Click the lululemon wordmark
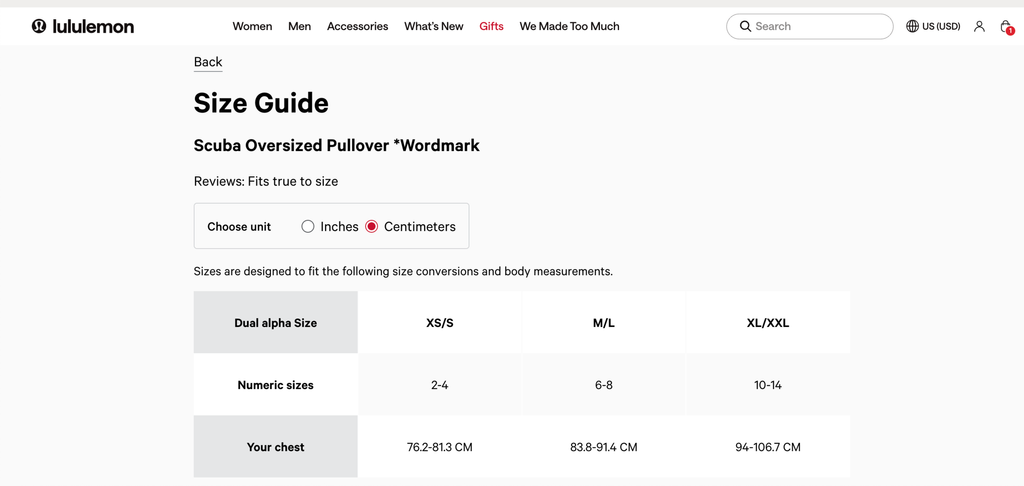 tap(93, 26)
